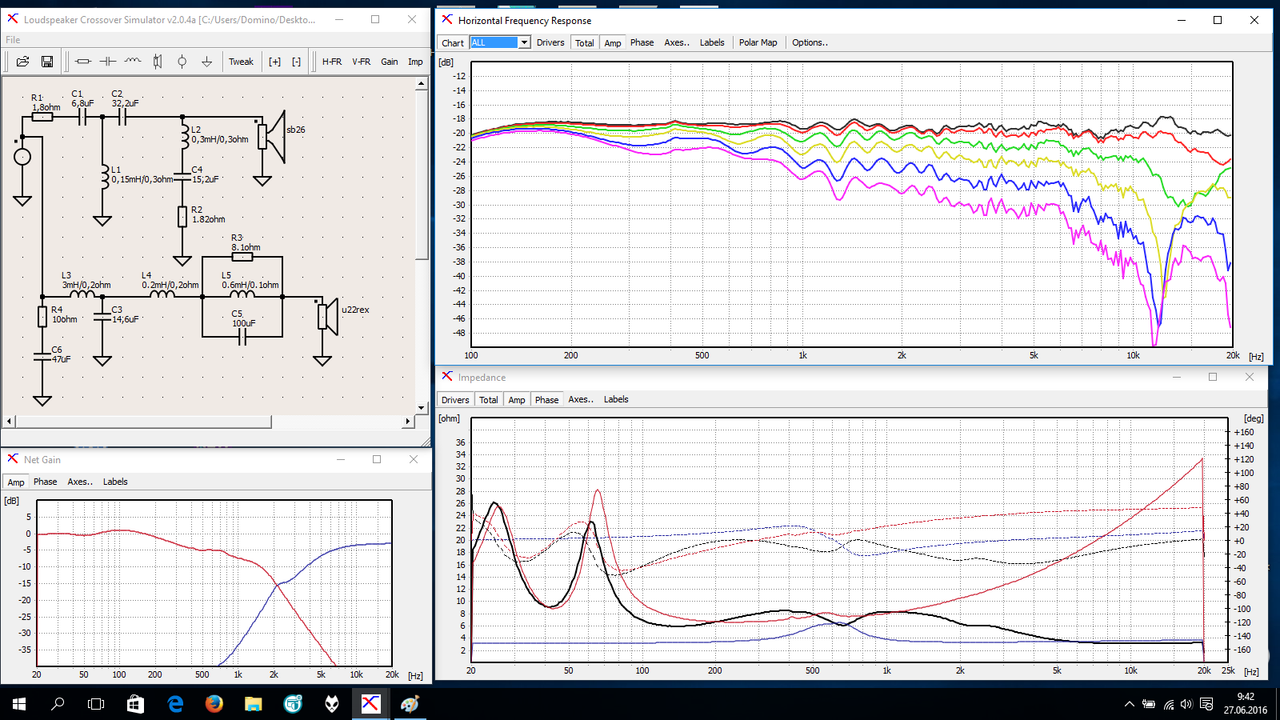Save the project with the floppy disk icon
1280x720 pixels.
pos(47,61)
